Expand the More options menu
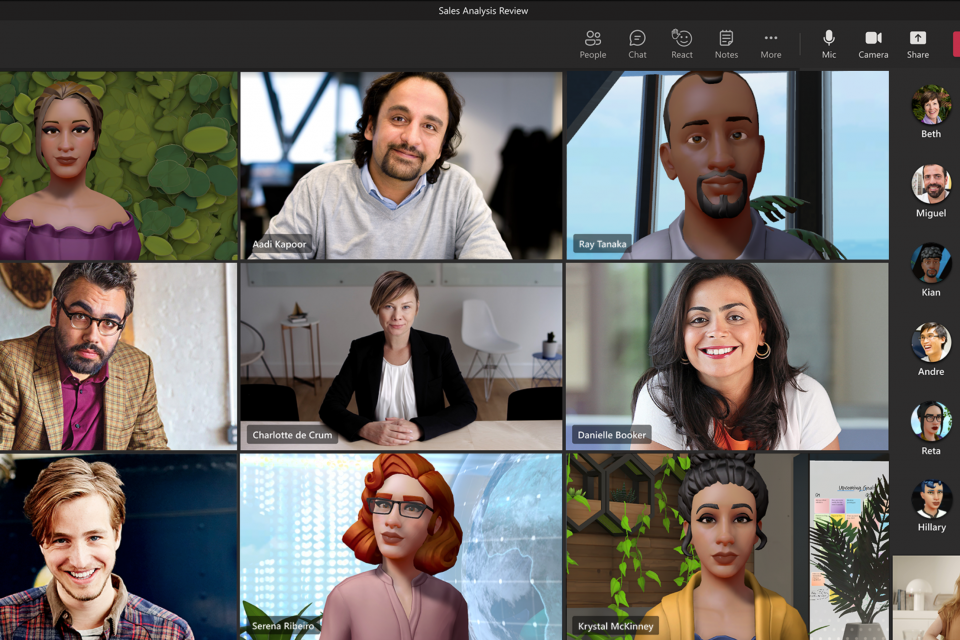960x640 pixels. tap(770, 44)
